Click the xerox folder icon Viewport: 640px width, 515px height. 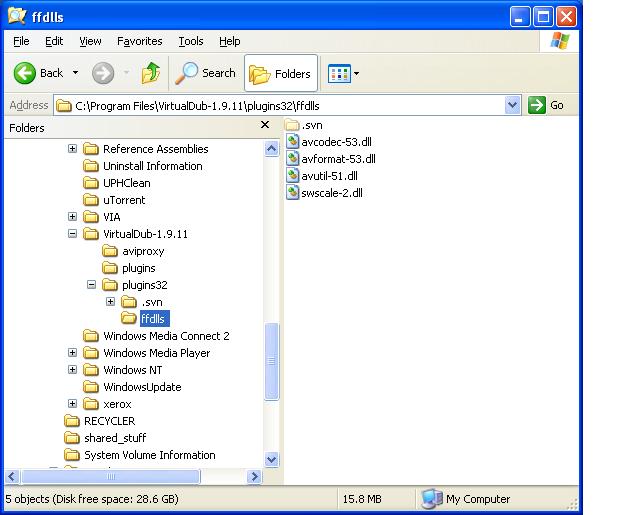91,404
